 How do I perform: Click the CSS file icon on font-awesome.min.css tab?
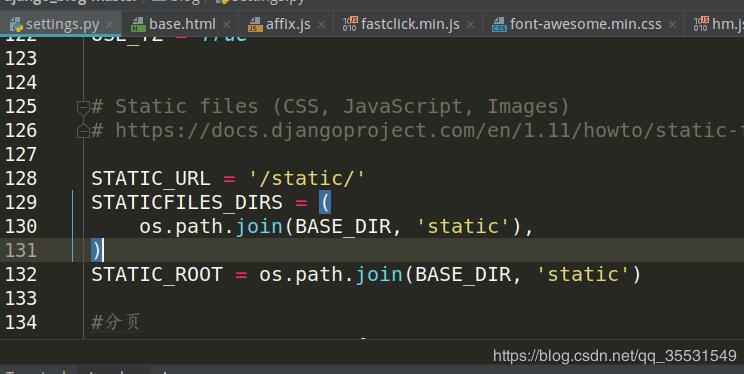499,24
